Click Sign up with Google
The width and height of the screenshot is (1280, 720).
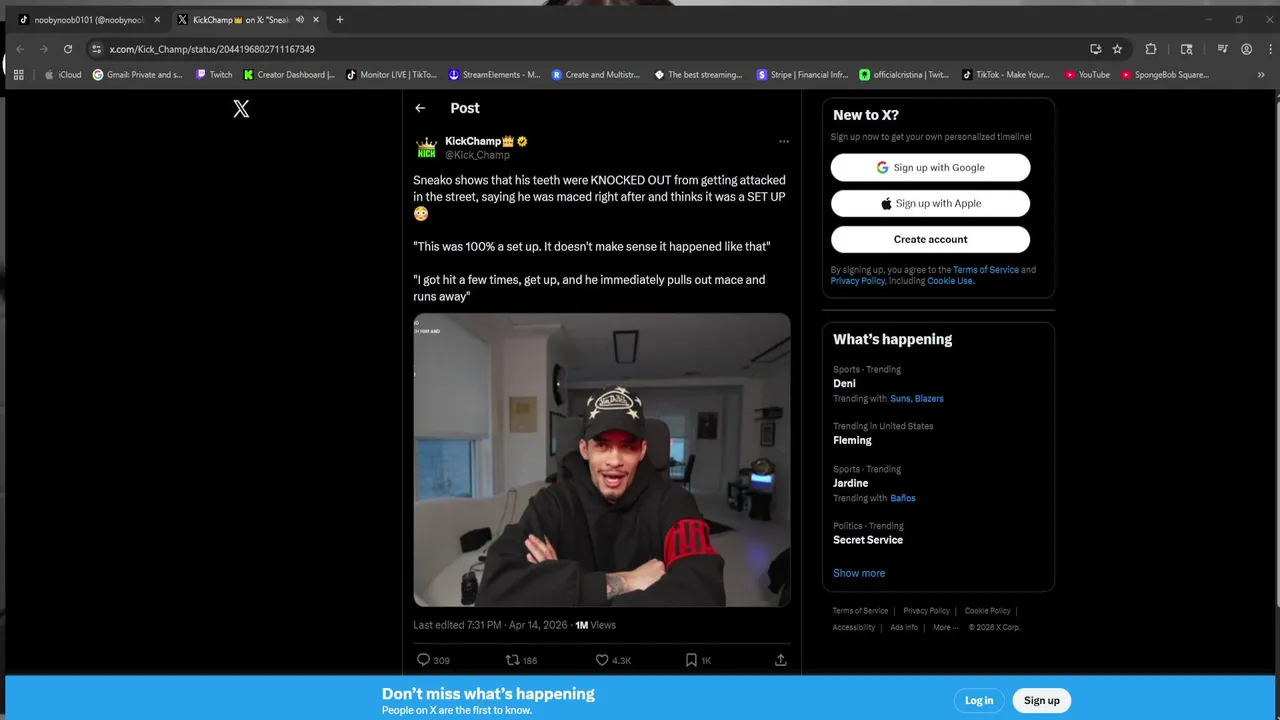point(930,168)
